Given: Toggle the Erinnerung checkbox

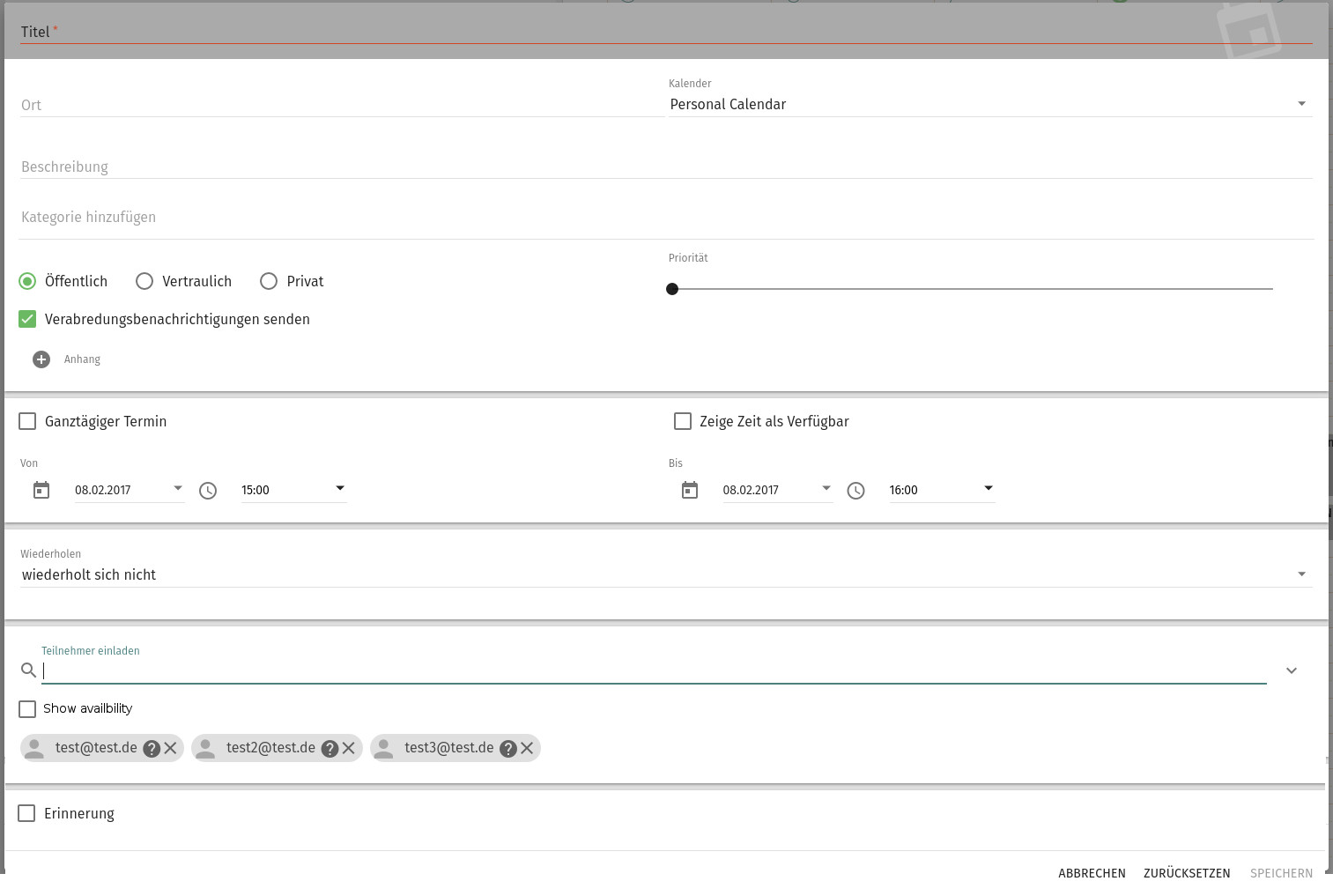Looking at the screenshot, I should 27,813.
